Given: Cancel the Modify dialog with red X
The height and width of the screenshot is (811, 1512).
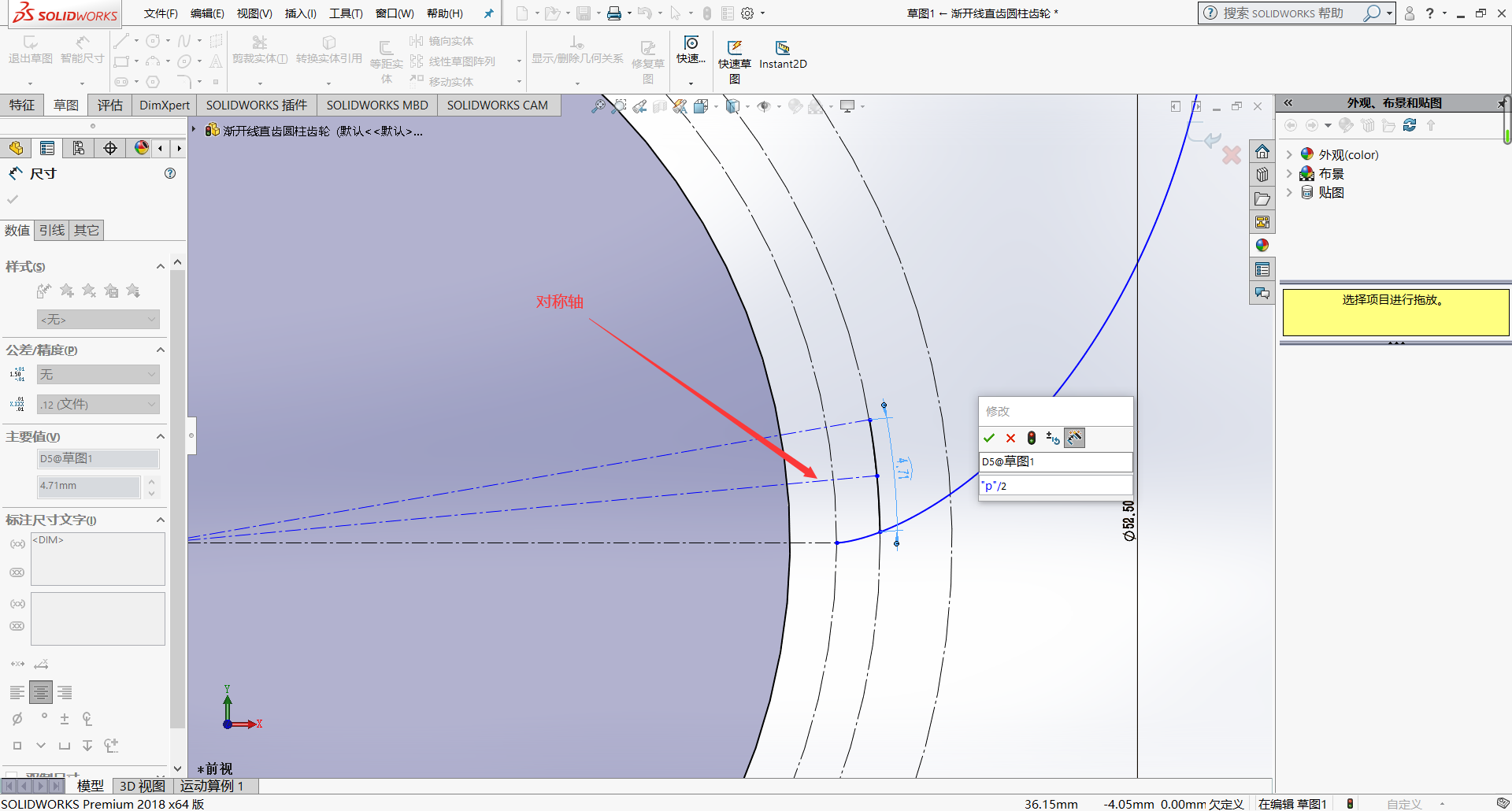Looking at the screenshot, I should [1011, 438].
